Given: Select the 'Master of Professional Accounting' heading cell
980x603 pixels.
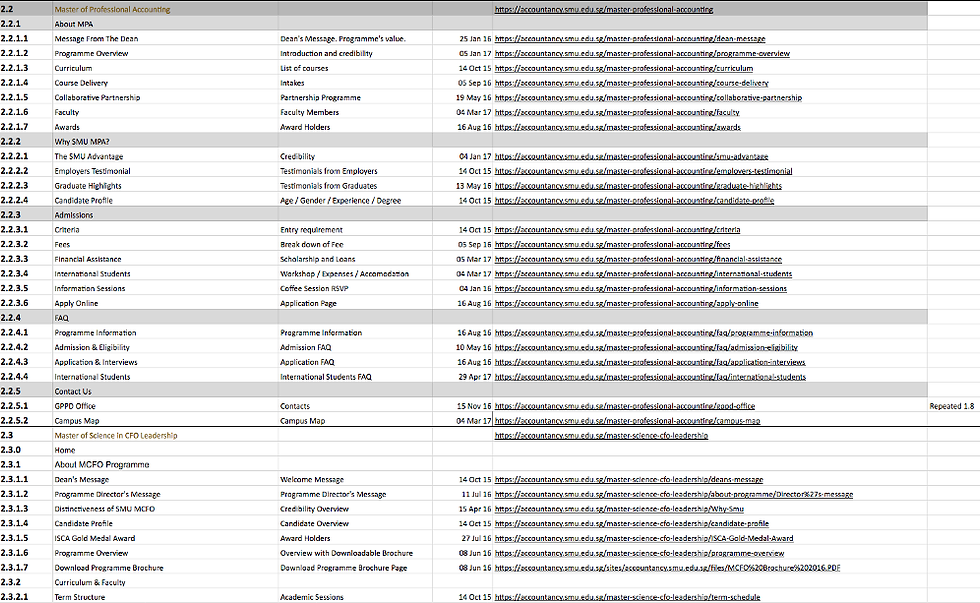Looking at the screenshot, I should tap(165, 9).
